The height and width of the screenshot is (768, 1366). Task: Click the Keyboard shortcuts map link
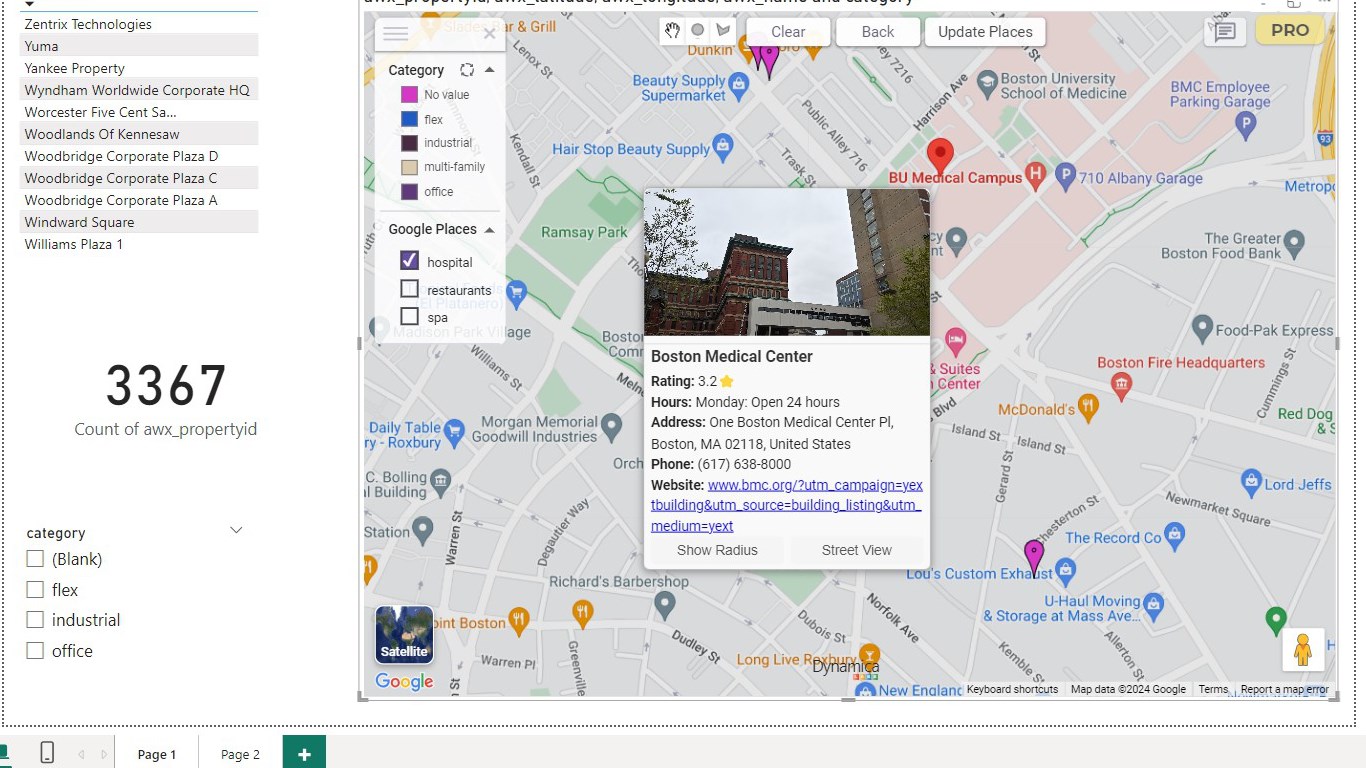1012,689
